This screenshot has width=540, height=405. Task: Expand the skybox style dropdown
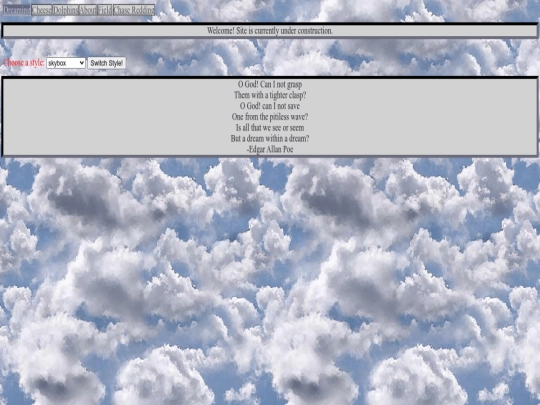point(66,63)
